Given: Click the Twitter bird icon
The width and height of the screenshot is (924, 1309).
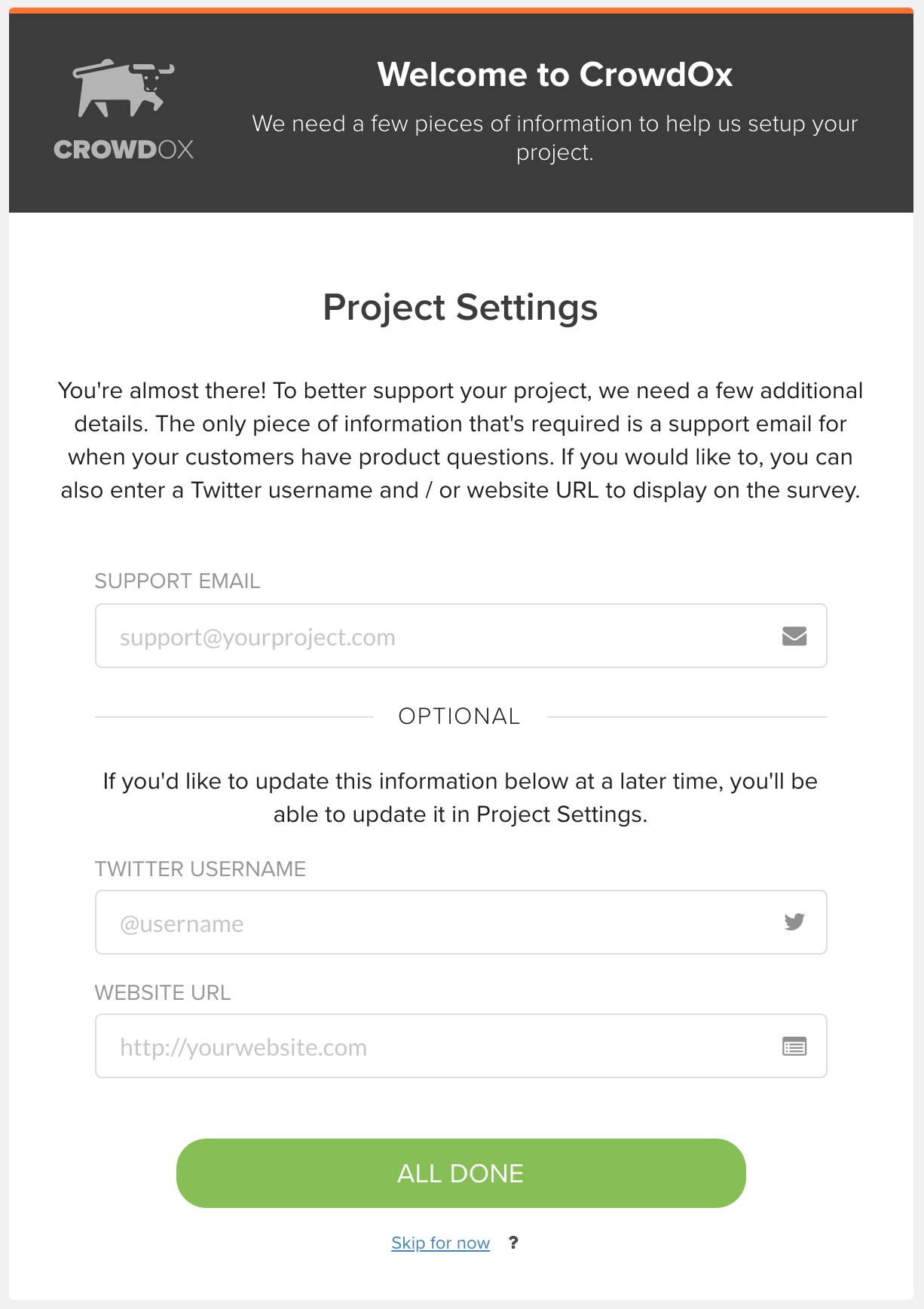Looking at the screenshot, I should click(x=794, y=922).
